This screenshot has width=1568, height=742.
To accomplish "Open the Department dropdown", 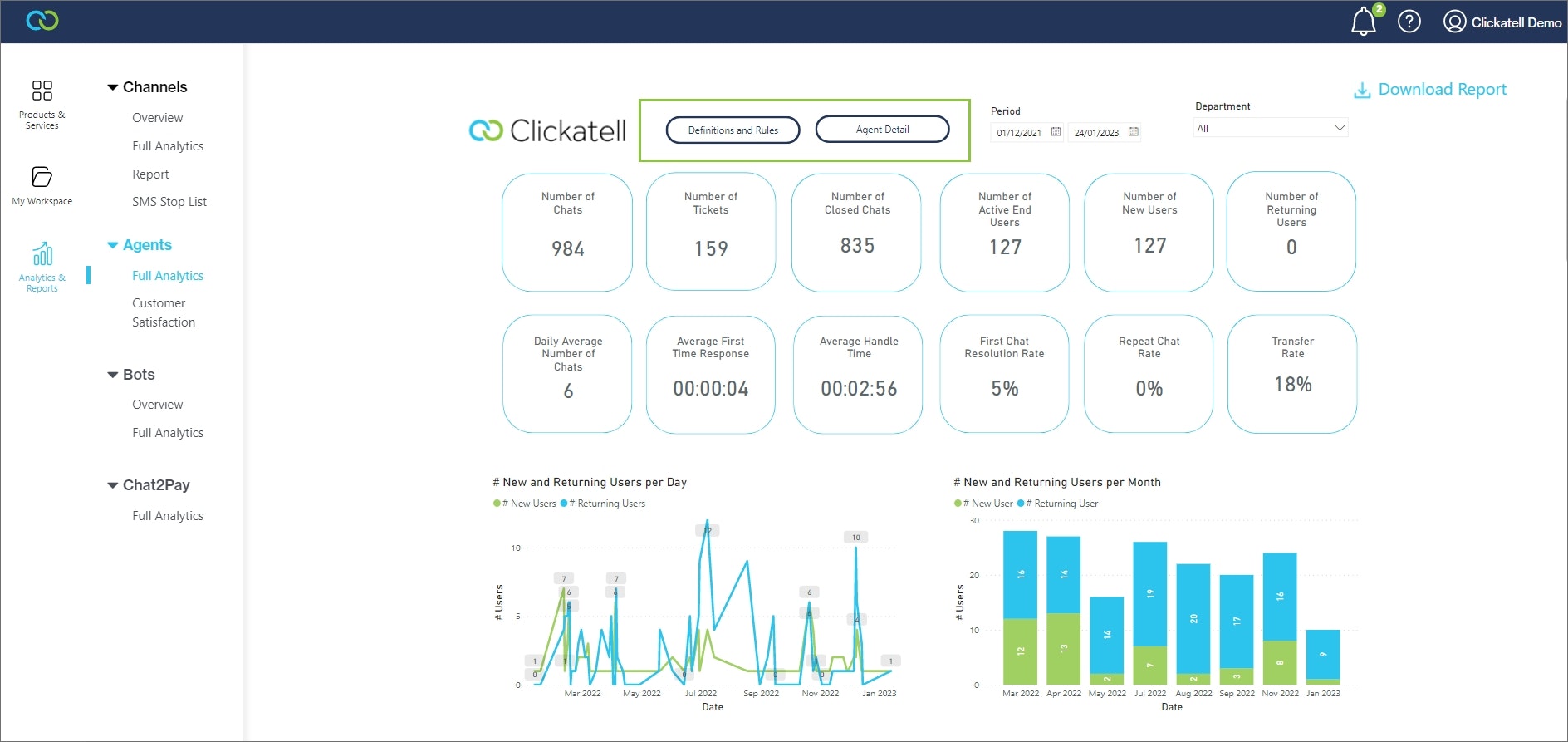I will 1271,128.
